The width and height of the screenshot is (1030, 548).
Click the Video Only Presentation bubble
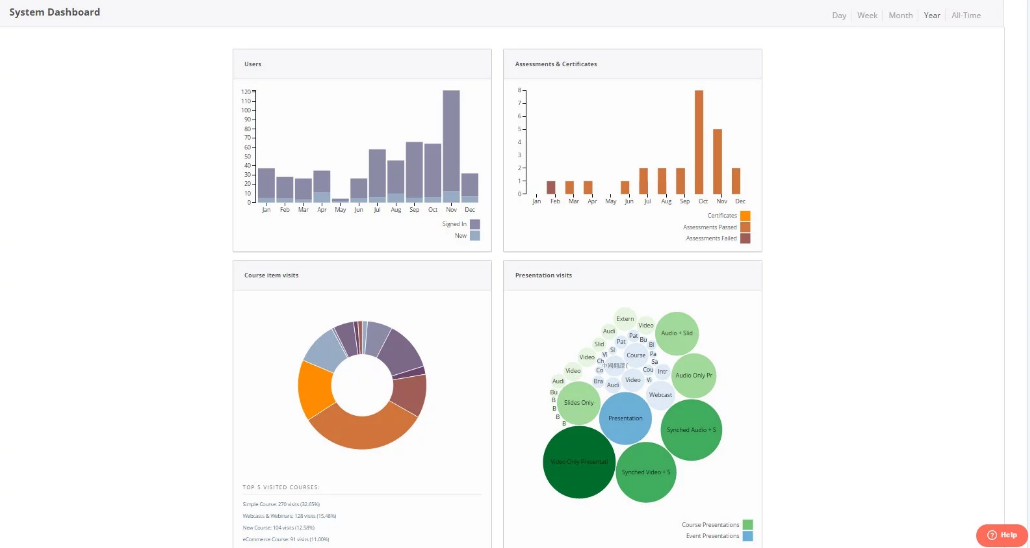(x=578, y=462)
